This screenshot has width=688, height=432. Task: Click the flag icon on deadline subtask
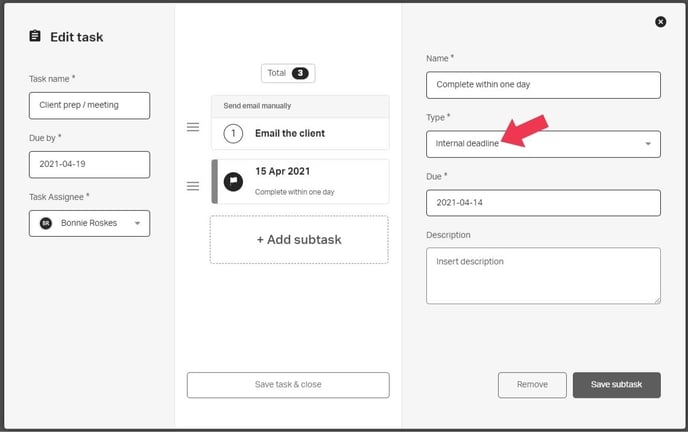pos(233,181)
